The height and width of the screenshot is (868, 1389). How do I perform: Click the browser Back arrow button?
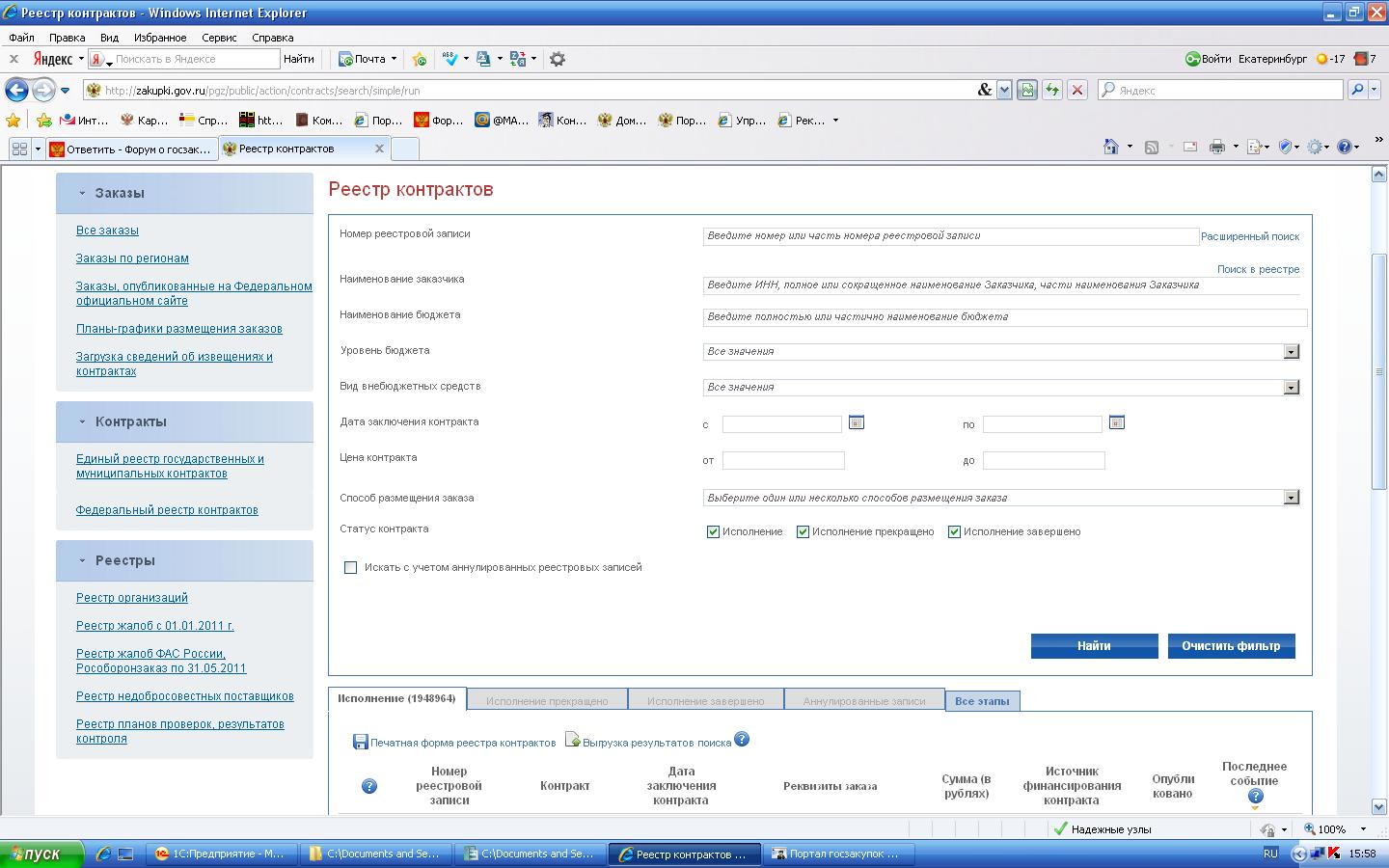(16, 90)
